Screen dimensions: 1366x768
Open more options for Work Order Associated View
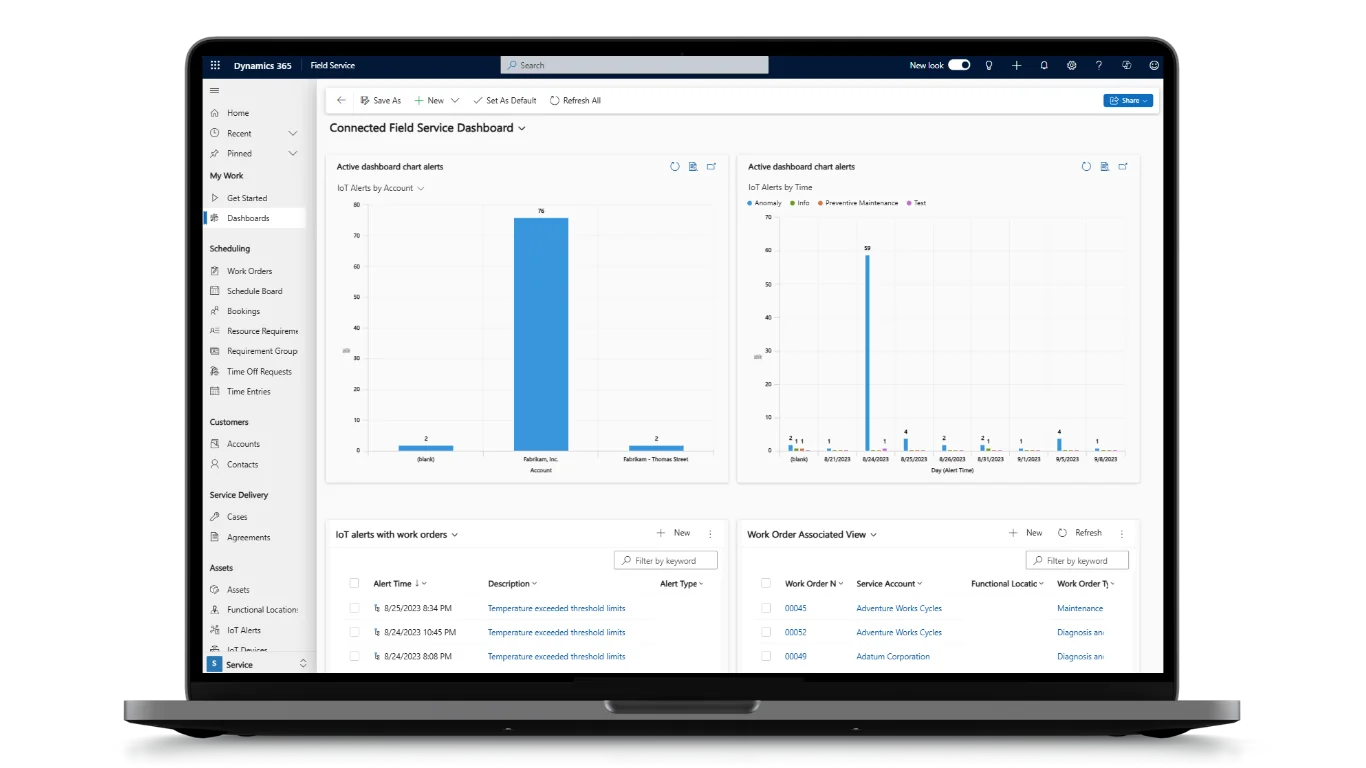tap(1122, 534)
